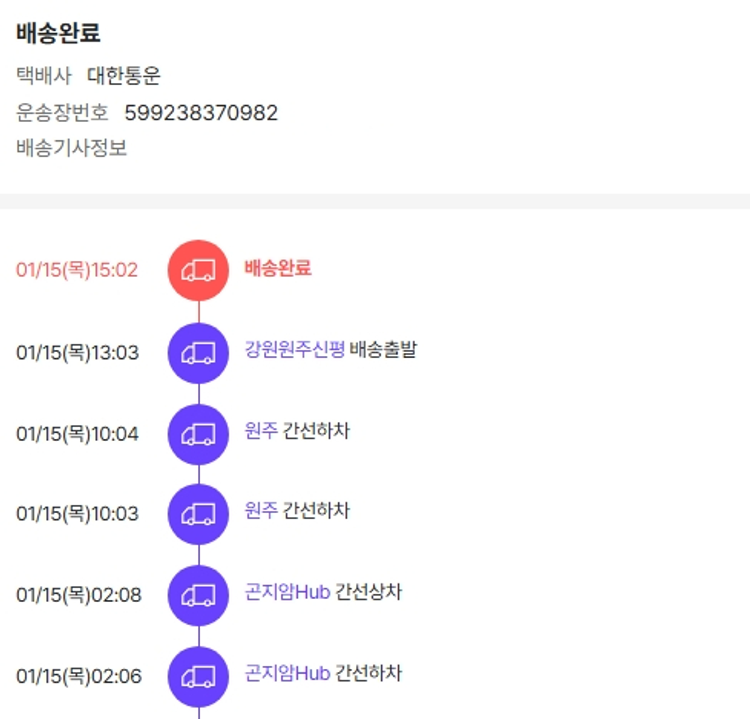
Task: Click the 01/15(목)02:08 timestamp
Action: [x=79, y=595]
